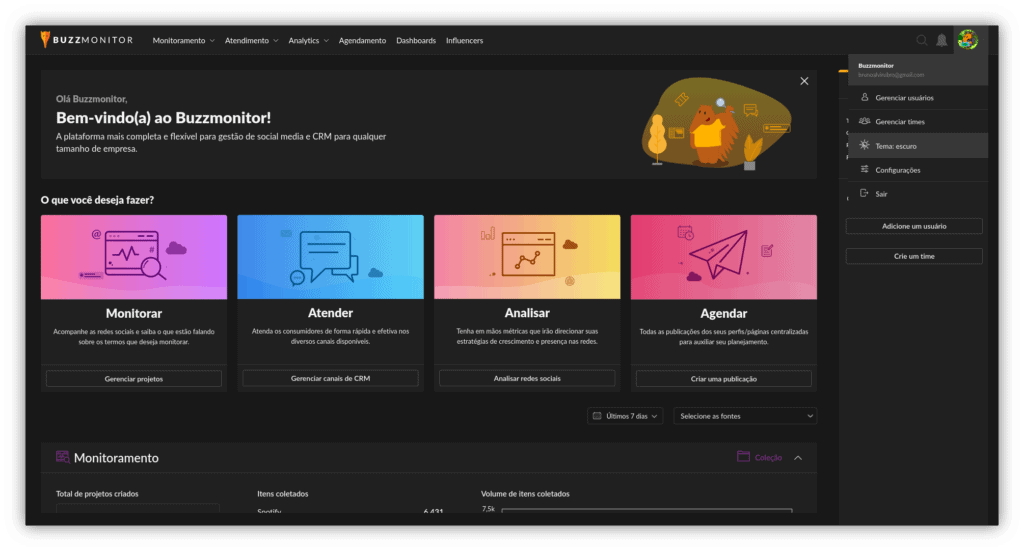Go to the Dashboards menu item
This screenshot has height=551, width=1024.
[x=416, y=41]
